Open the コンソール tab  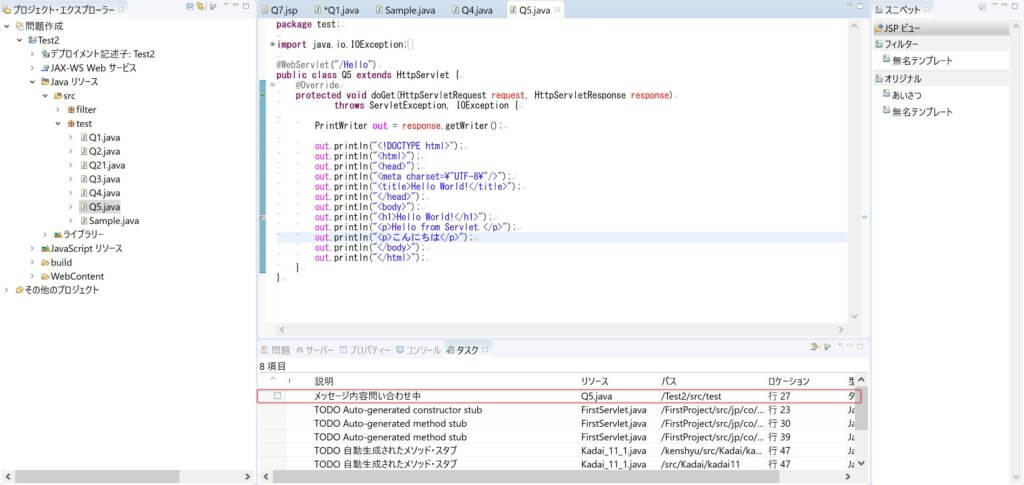pyautogui.click(x=419, y=350)
